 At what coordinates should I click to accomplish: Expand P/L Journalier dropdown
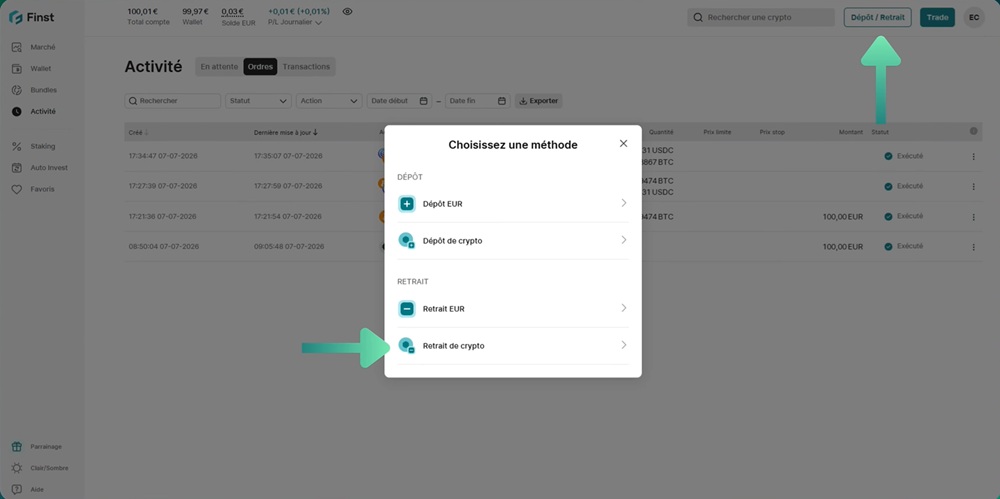point(295,22)
